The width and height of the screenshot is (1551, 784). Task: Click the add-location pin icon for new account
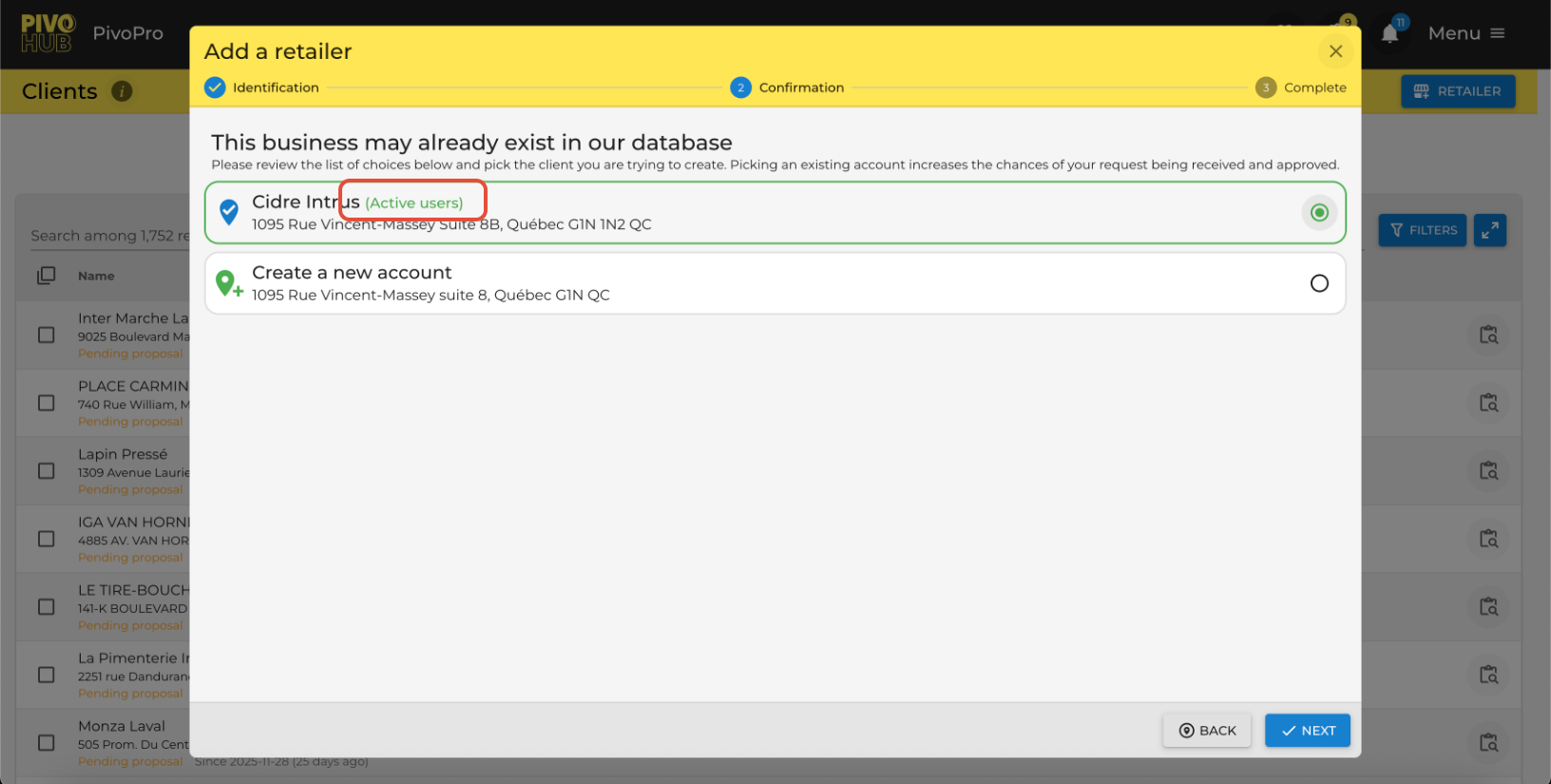tap(229, 283)
